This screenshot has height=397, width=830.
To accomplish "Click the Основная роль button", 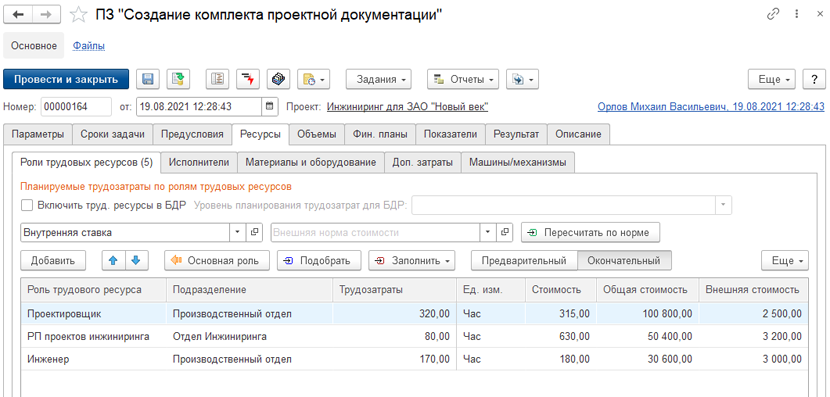I will [x=217, y=260].
